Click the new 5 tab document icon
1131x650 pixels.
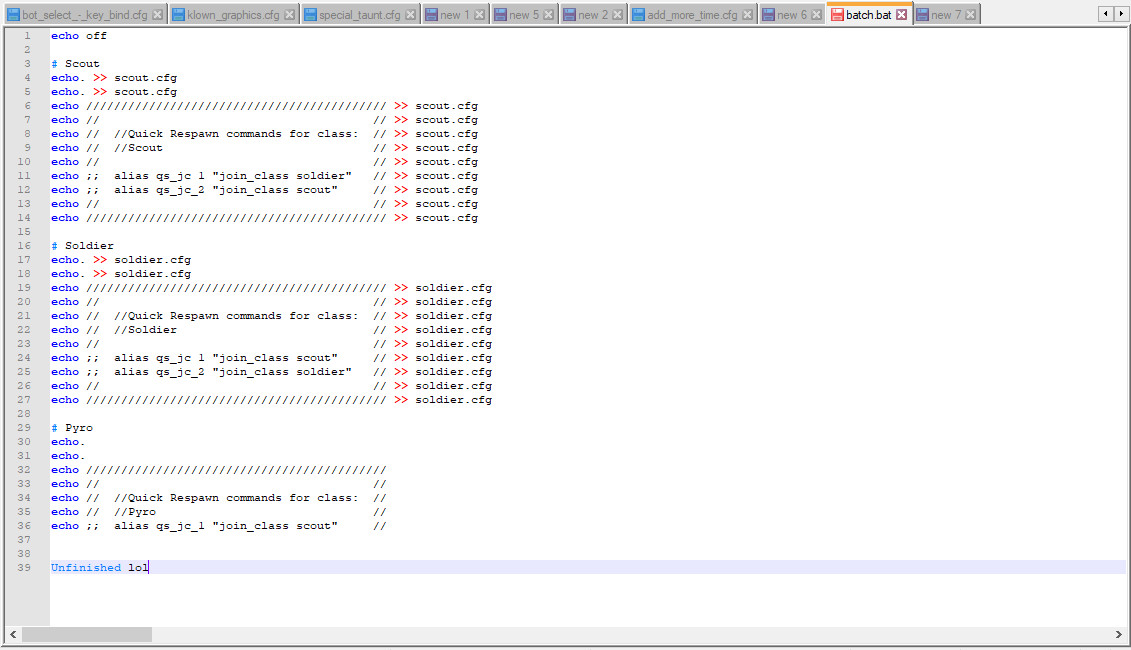[x=502, y=14]
